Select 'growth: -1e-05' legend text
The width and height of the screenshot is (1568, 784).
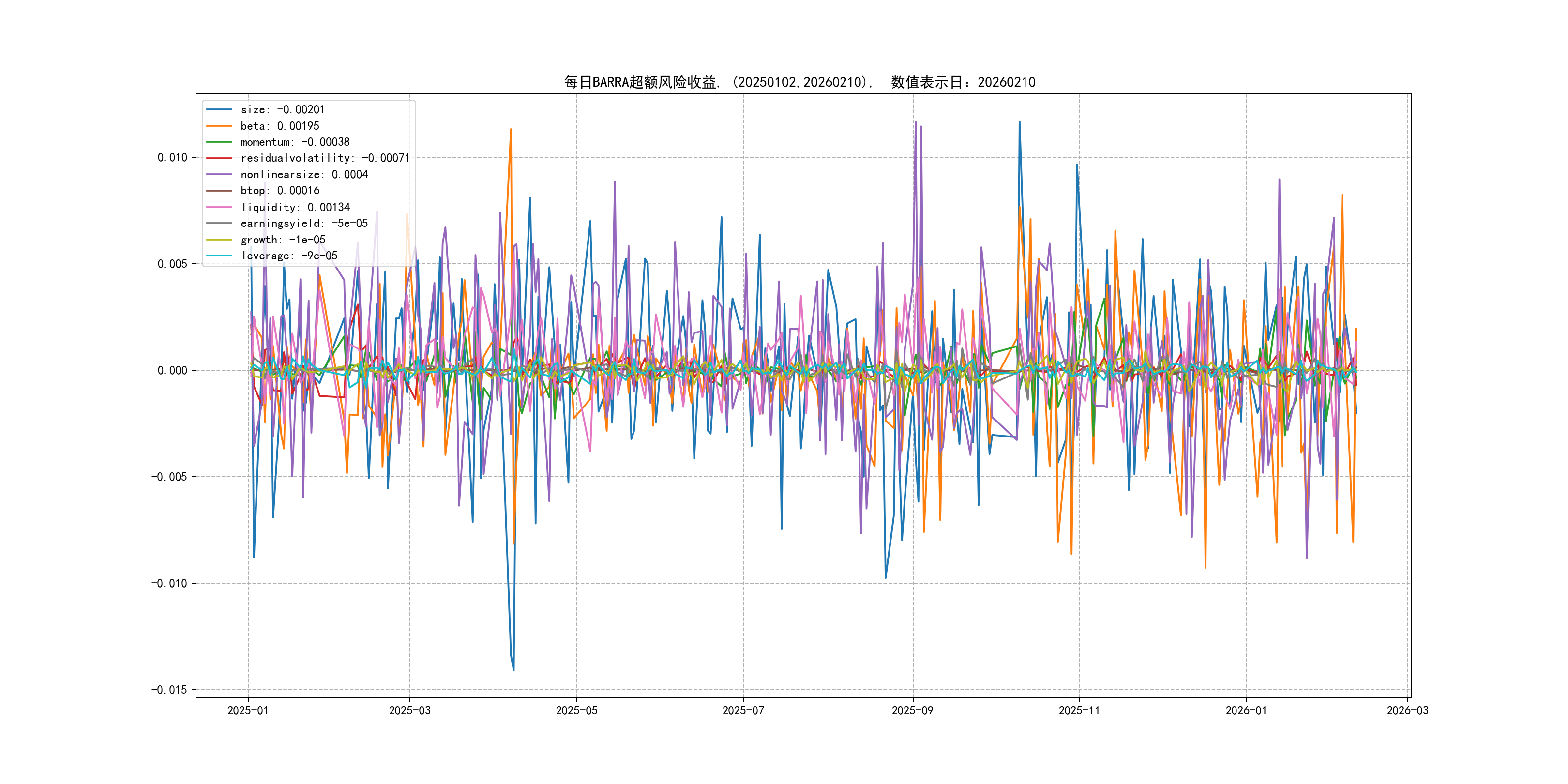click(283, 240)
